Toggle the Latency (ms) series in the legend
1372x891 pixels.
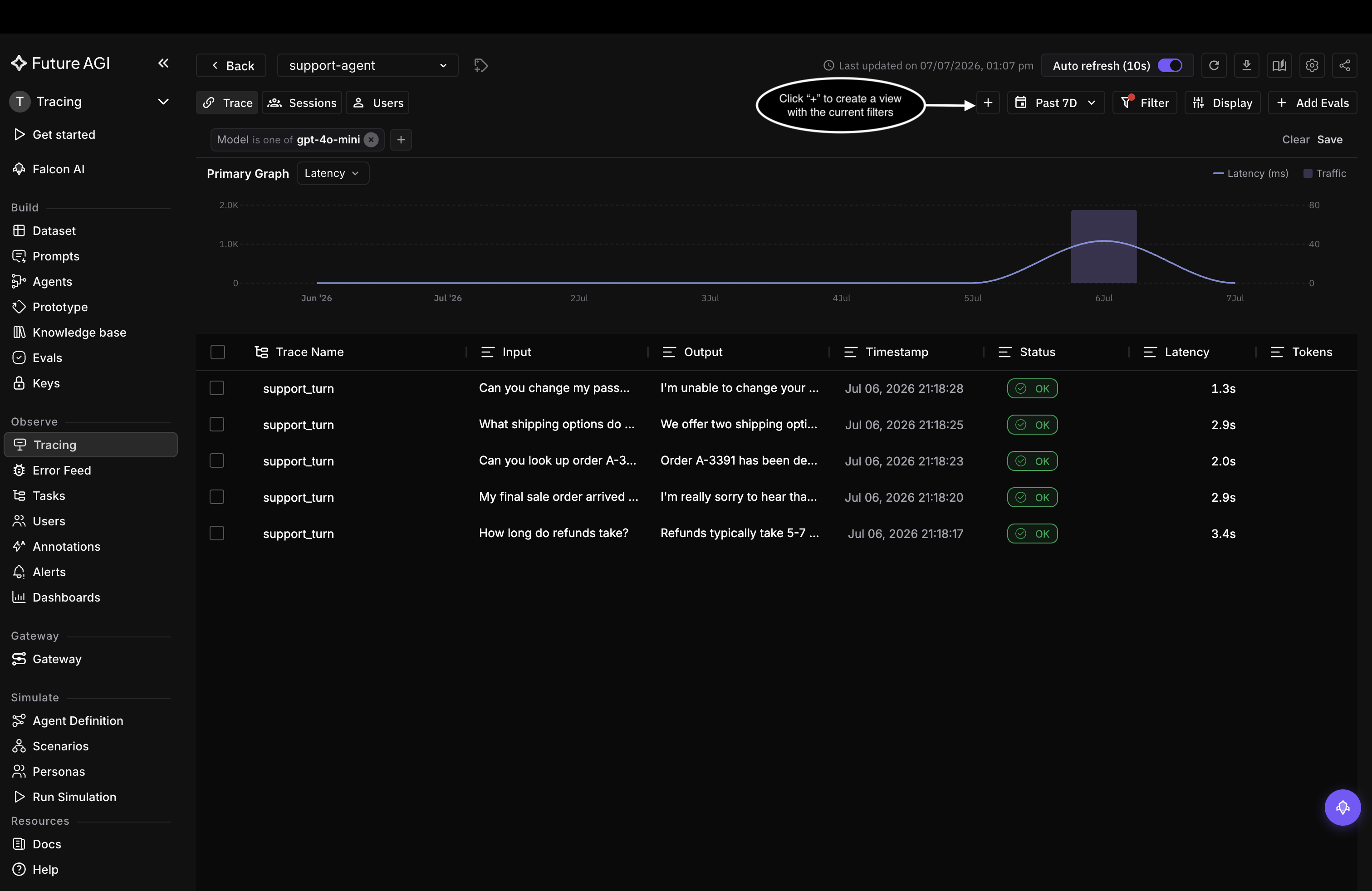point(1250,173)
